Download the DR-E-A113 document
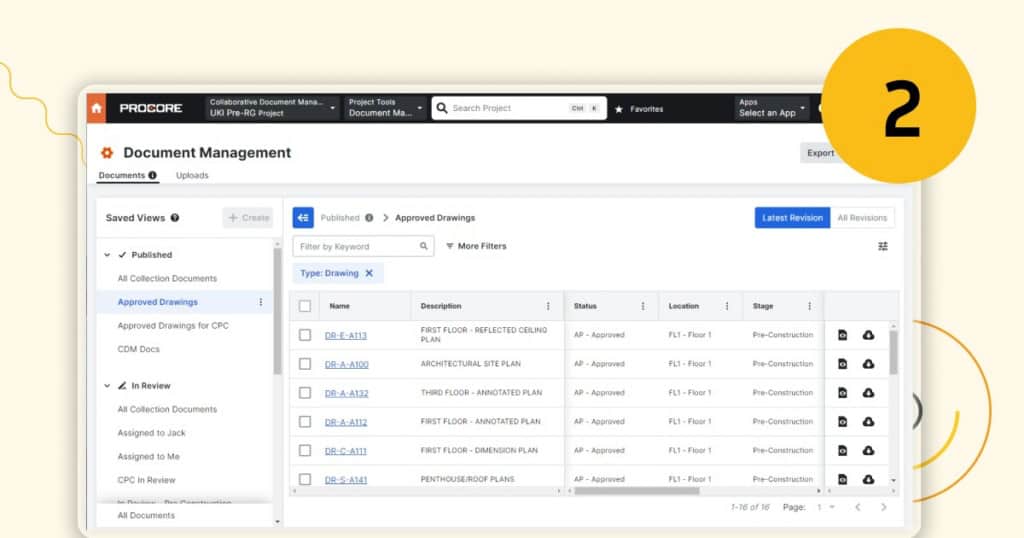Viewport: 1024px width, 538px height. click(x=868, y=335)
